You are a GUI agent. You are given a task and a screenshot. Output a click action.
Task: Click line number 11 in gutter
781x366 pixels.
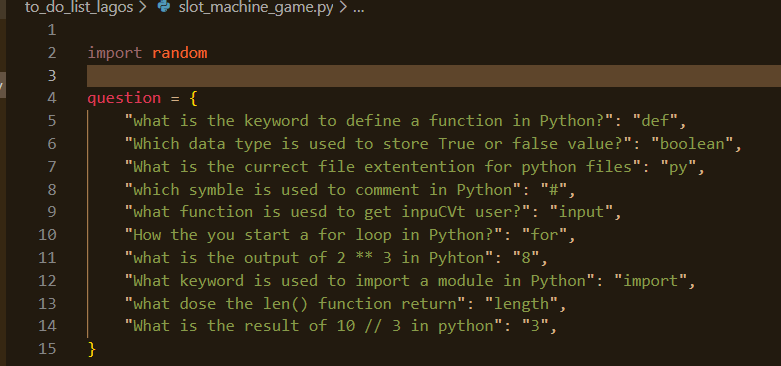pos(47,258)
